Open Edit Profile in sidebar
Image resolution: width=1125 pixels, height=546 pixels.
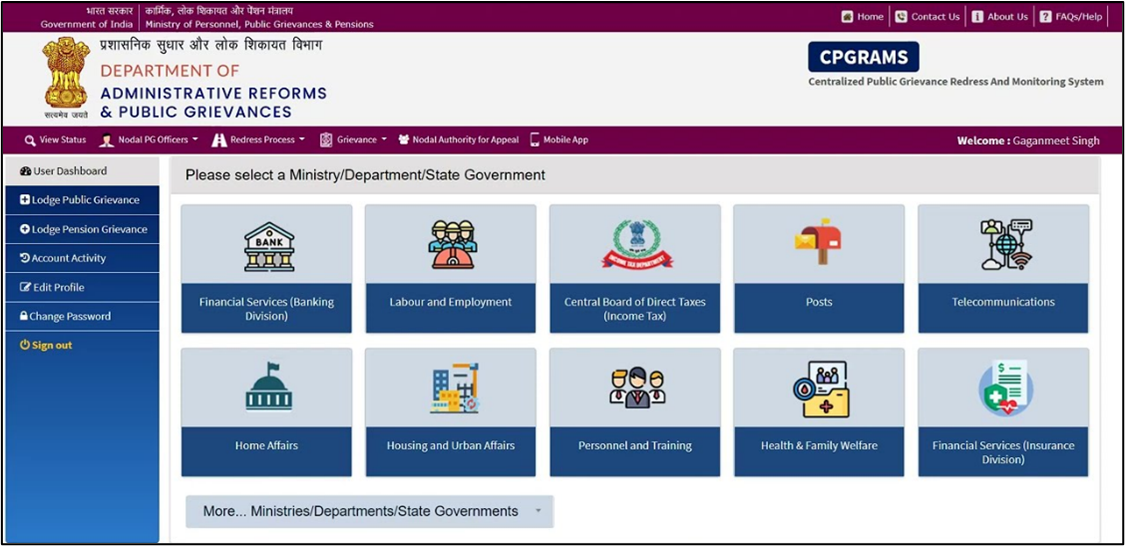point(83,288)
